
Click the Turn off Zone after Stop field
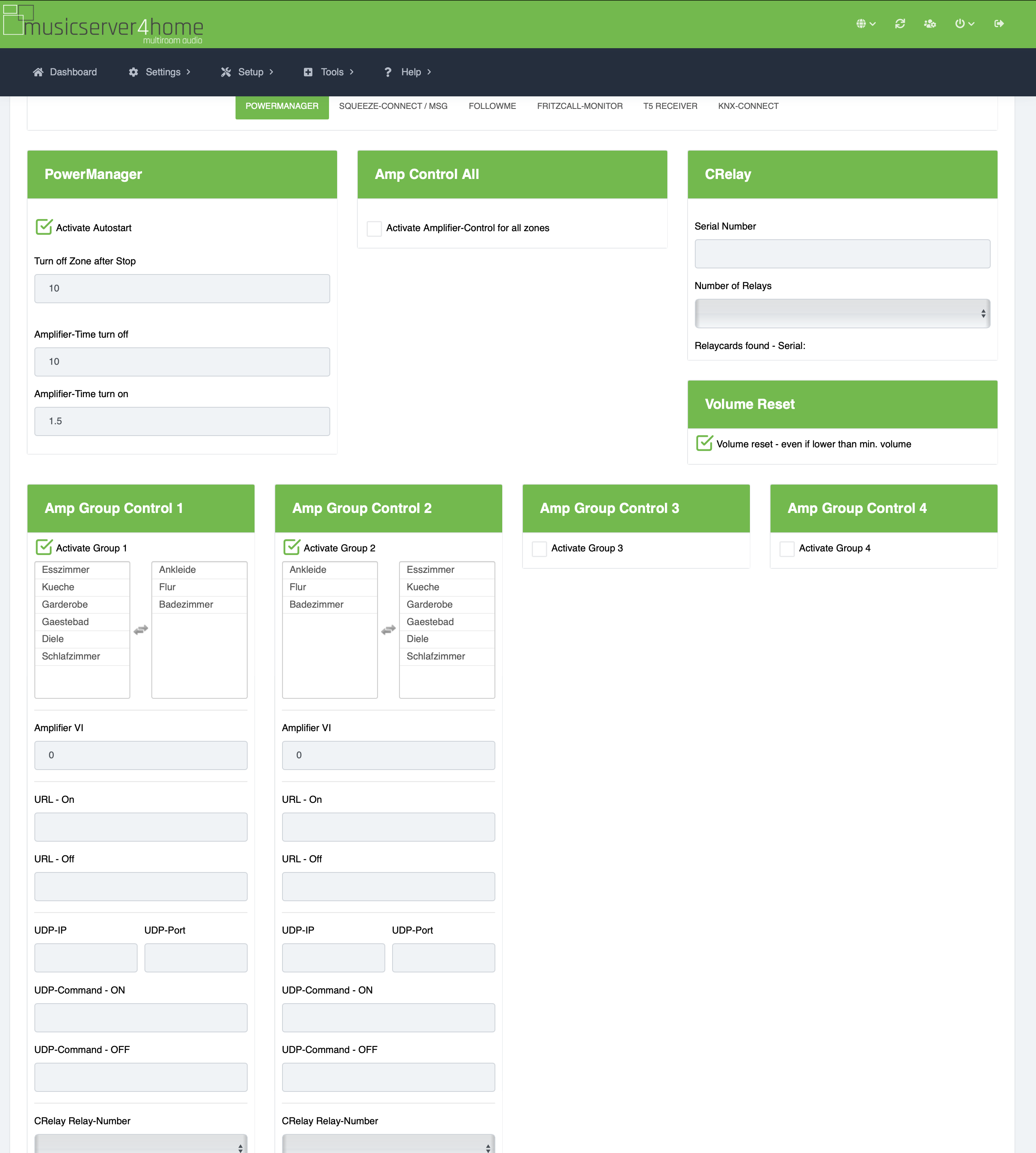[x=182, y=289]
